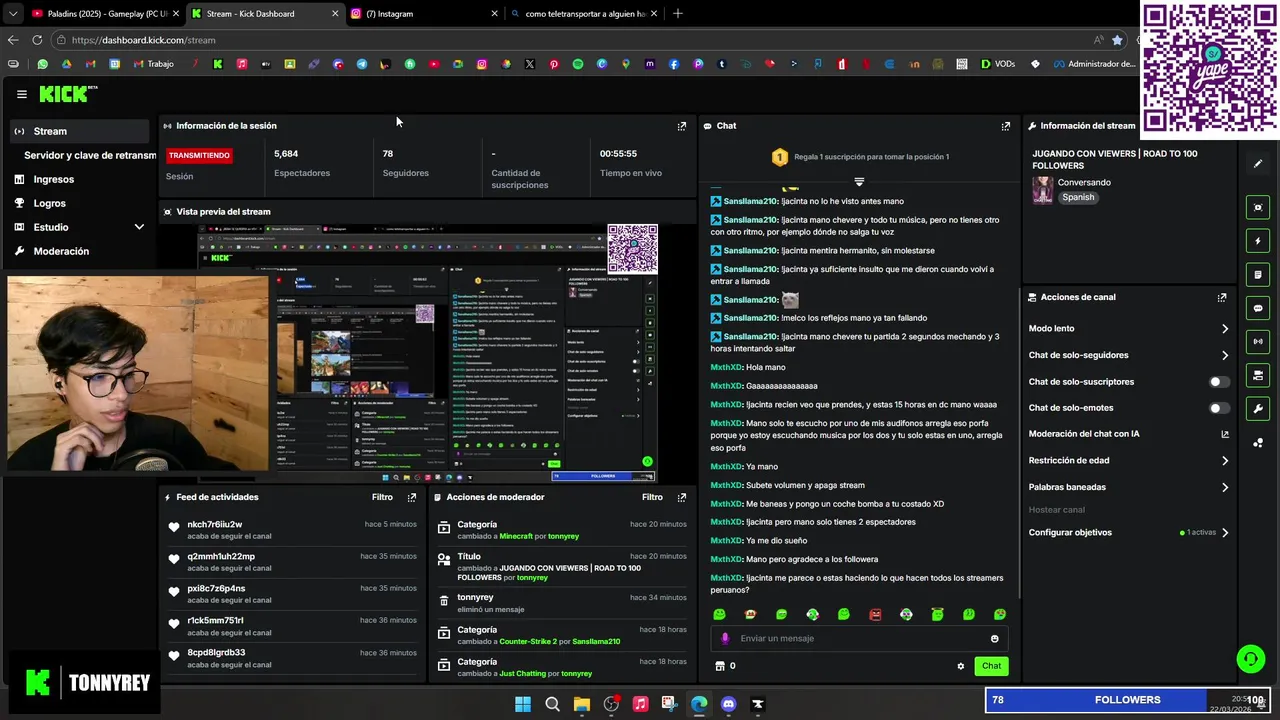Pop out the Chat panel

(1006, 126)
